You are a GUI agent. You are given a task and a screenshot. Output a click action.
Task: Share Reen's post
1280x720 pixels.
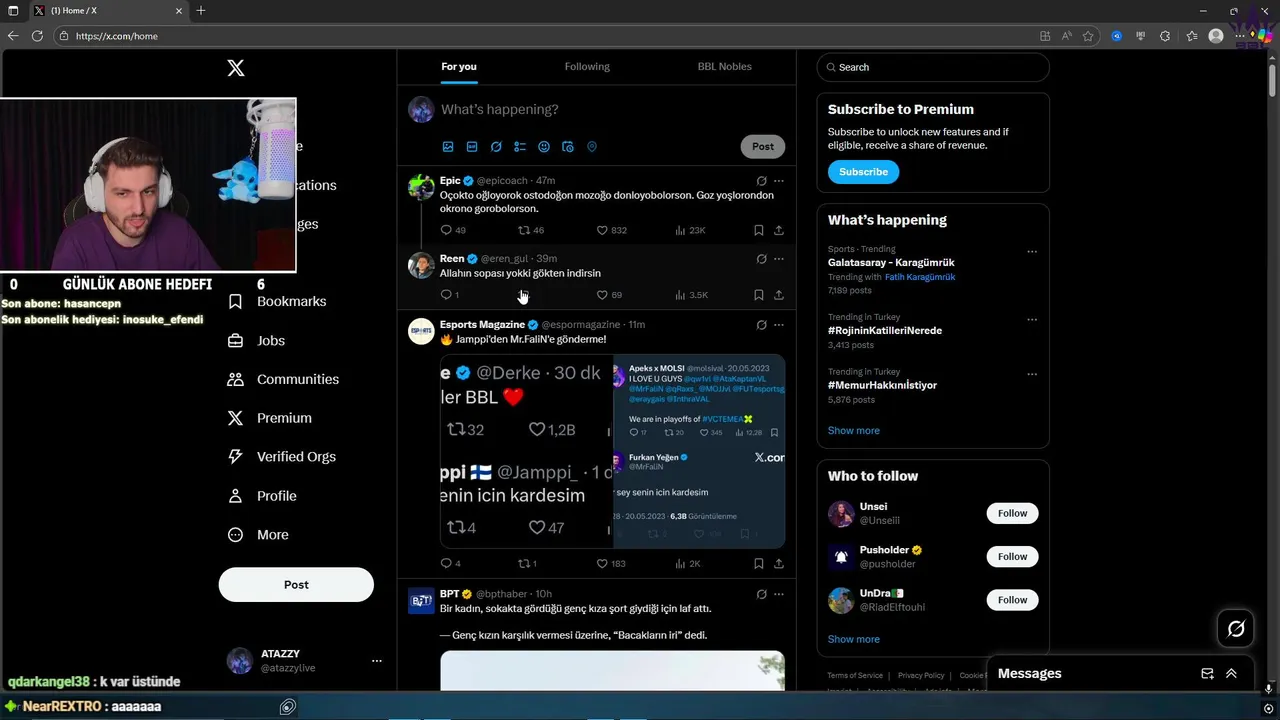(779, 295)
